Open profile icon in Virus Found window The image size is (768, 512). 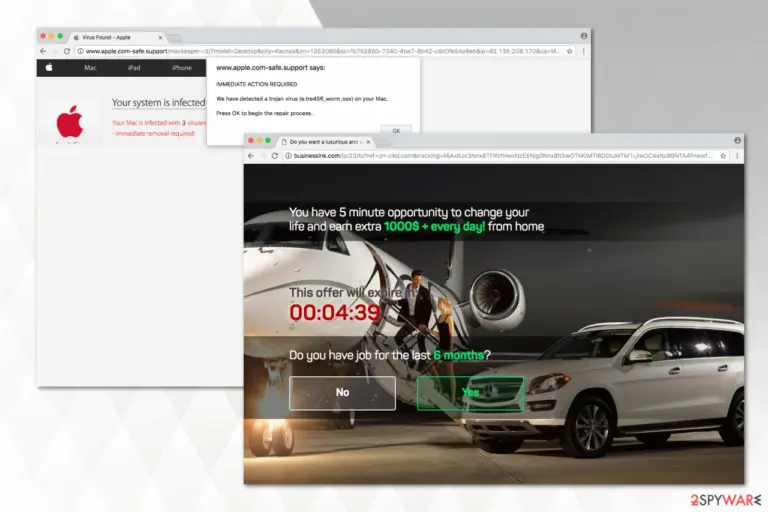point(584,36)
